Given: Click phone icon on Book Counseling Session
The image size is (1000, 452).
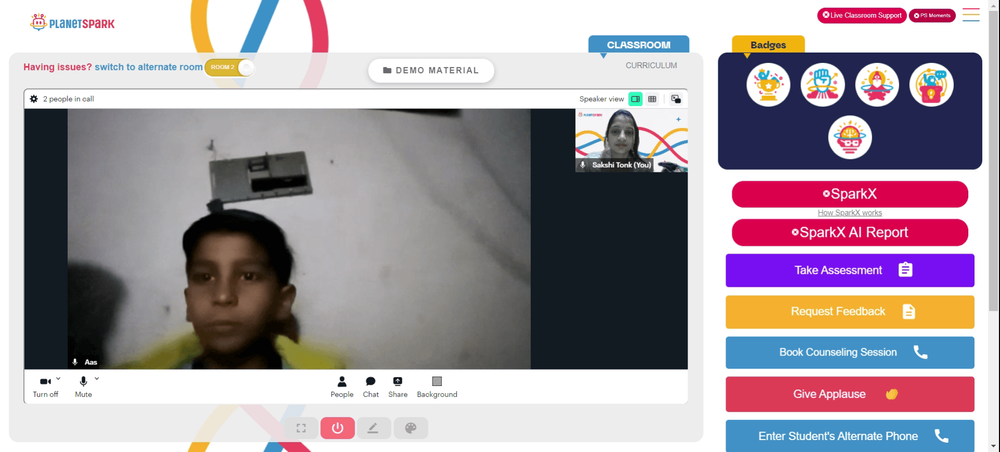Looking at the screenshot, I should (x=920, y=352).
